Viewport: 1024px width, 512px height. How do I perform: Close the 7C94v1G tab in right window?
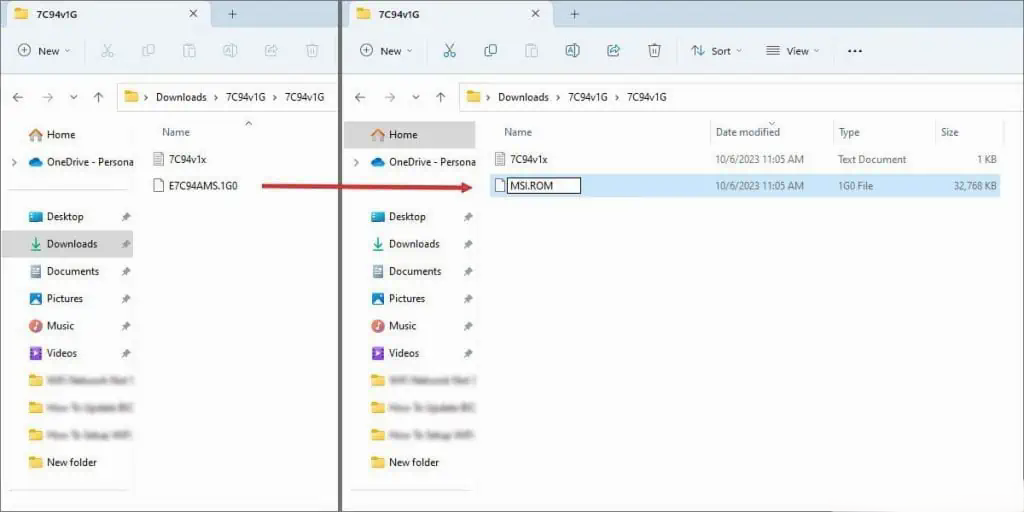[x=535, y=14]
